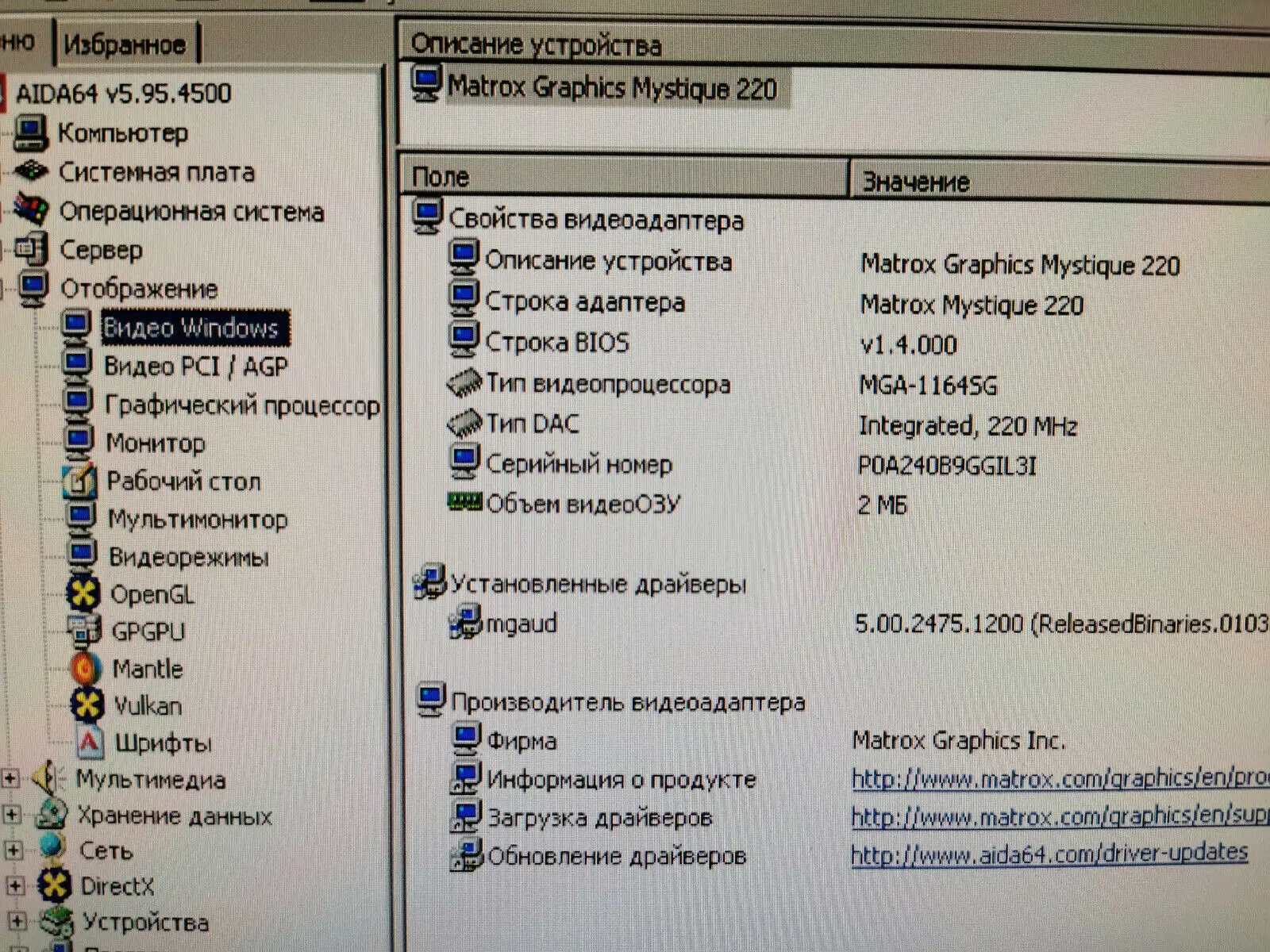Image resolution: width=1270 pixels, height=952 pixels.
Task: Click the Matrox Mystique 220 adapter string value
Action: coord(972,305)
